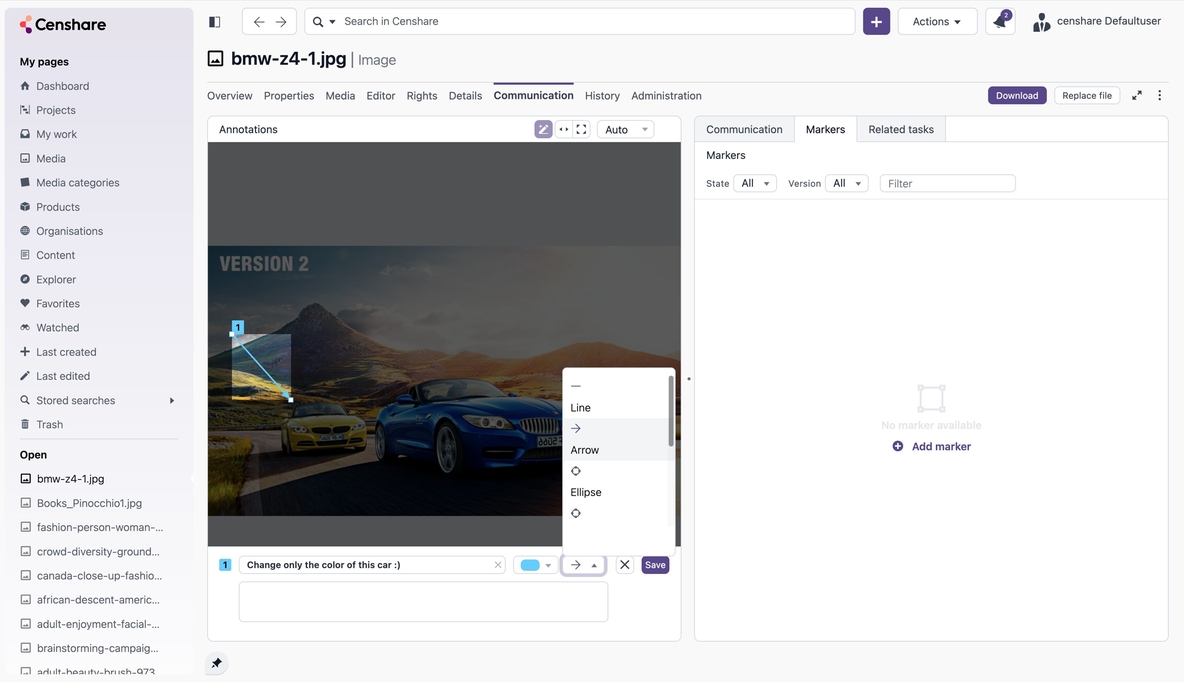This screenshot has height=682, width=1184.
Task: Click the fit-width arrows icon
Action: click(x=563, y=129)
